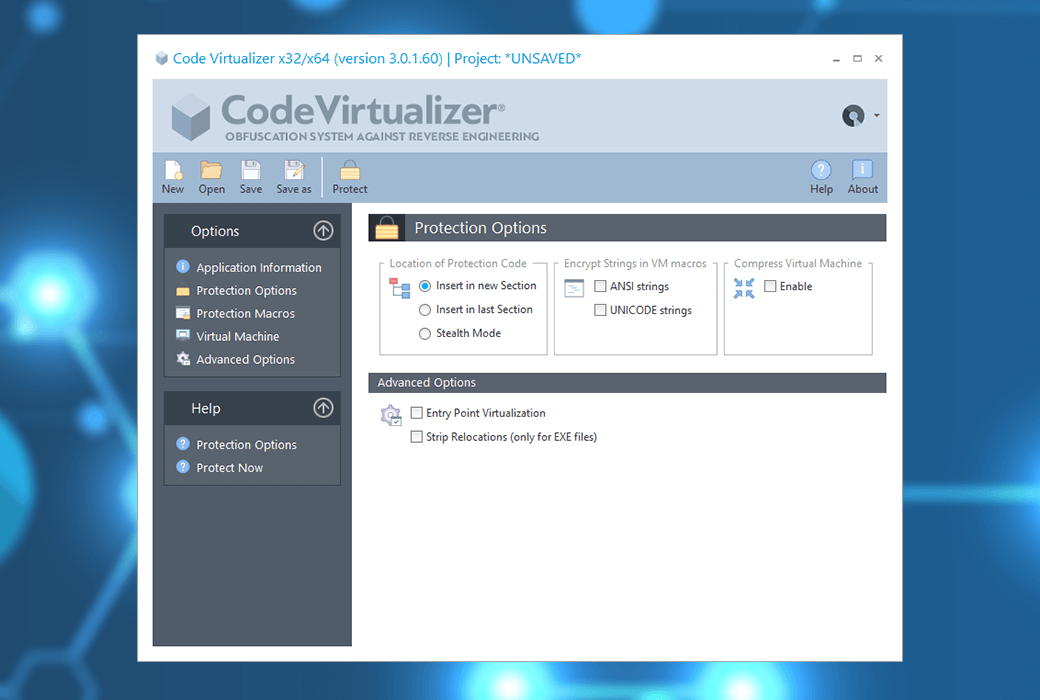Viewport: 1040px width, 700px height.
Task: Enable Entry Point Virtualization
Action: click(x=417, y=412)
